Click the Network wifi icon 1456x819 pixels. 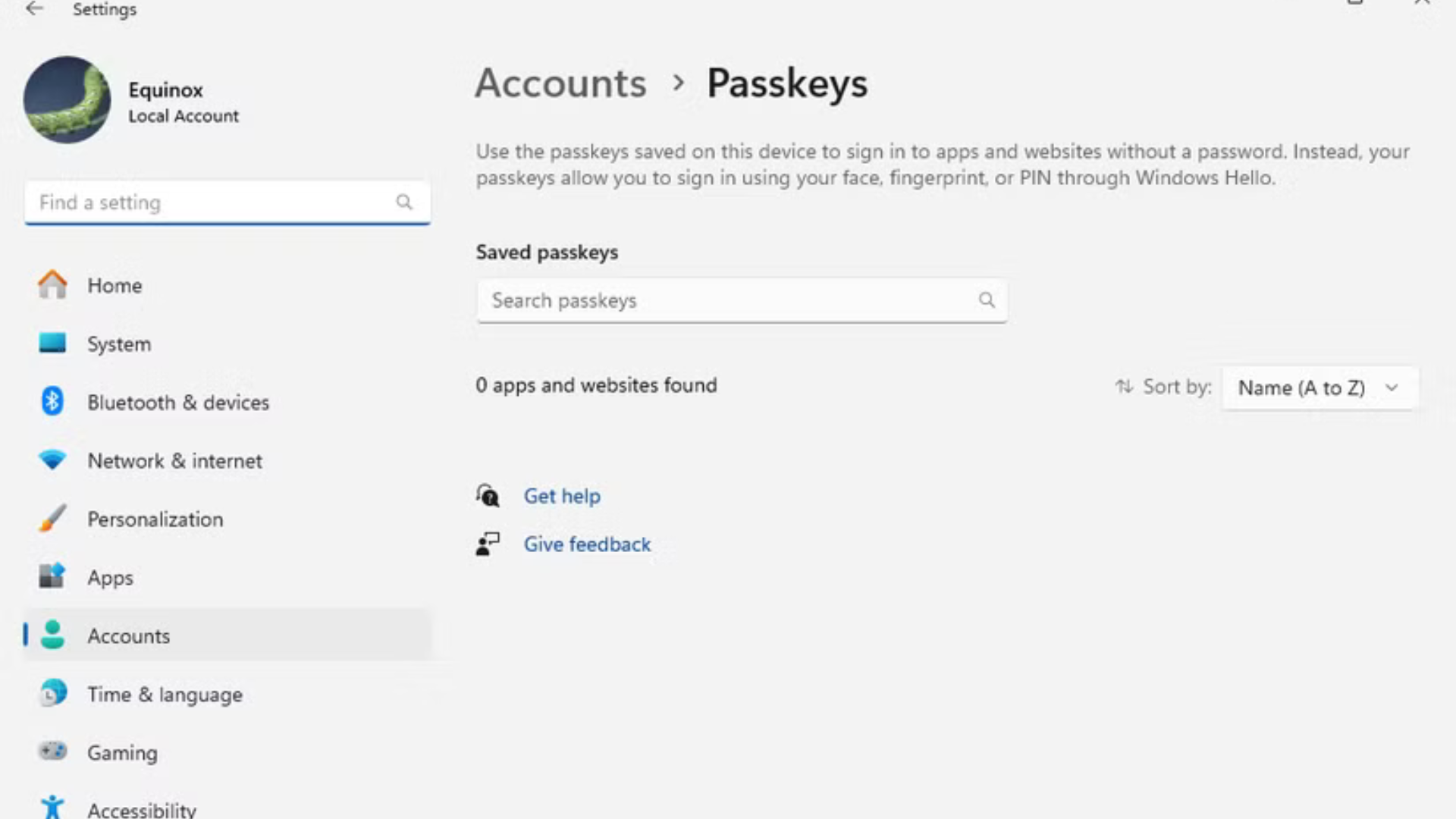pos(52,460)
